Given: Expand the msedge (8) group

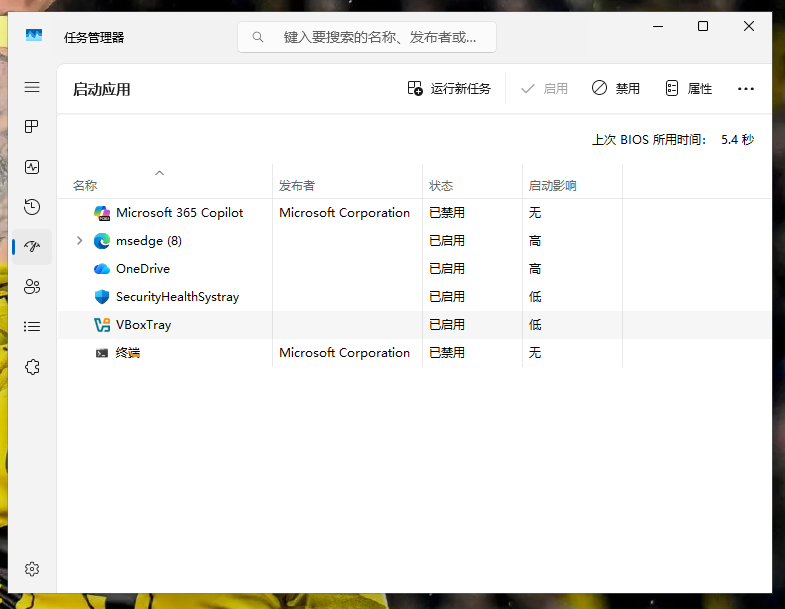Looking at the screenshot, I should [x=80, y=241].
